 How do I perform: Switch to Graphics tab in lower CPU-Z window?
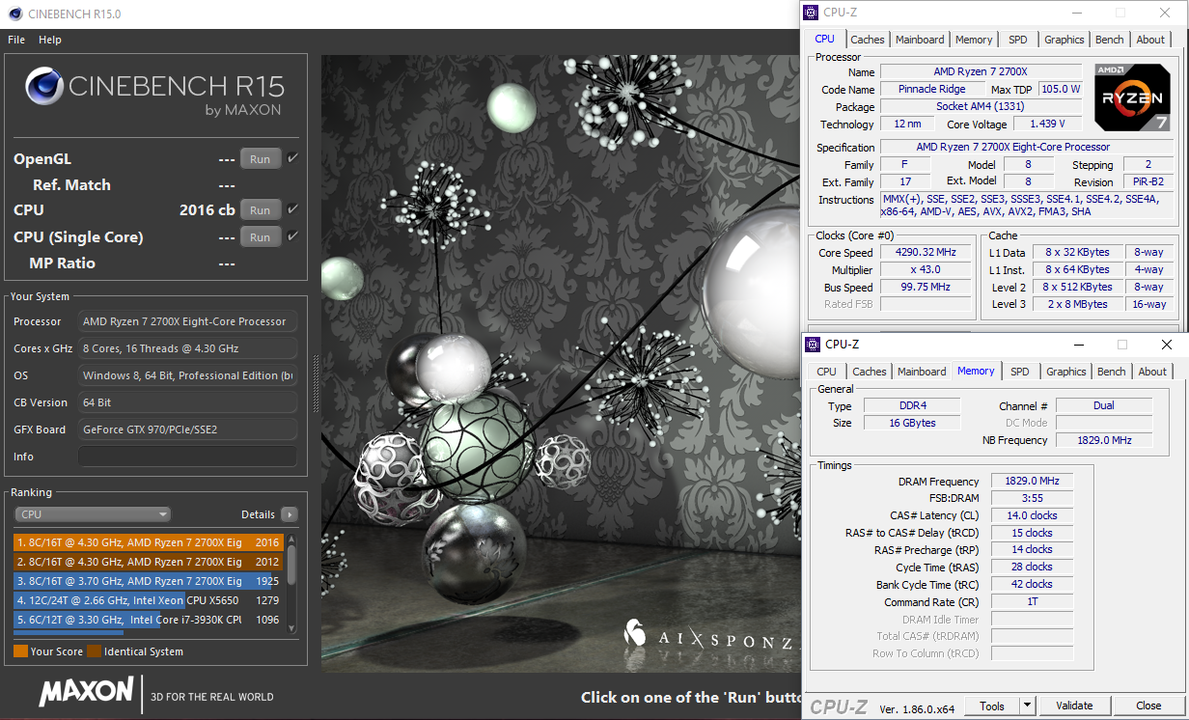coord(1065,371)
